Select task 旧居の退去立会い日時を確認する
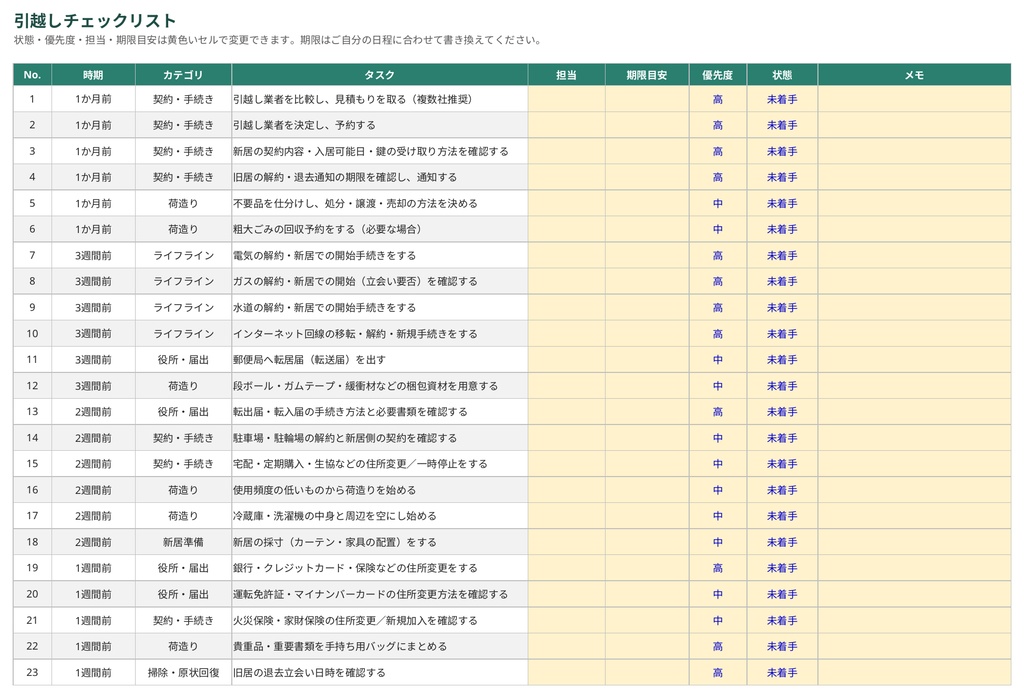Screen dimensions: 1024x698 379,673
